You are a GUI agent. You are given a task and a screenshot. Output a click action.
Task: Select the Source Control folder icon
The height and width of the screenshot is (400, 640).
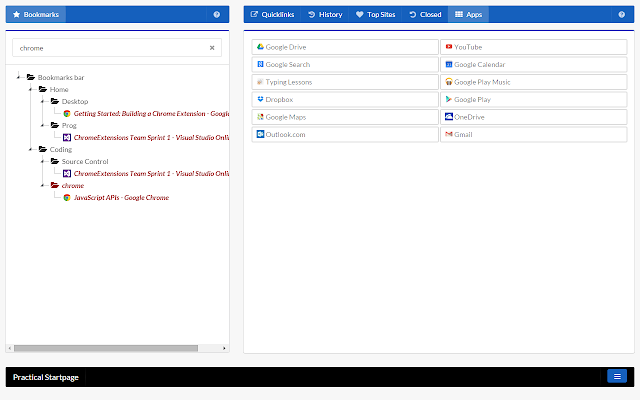[55, 161]
